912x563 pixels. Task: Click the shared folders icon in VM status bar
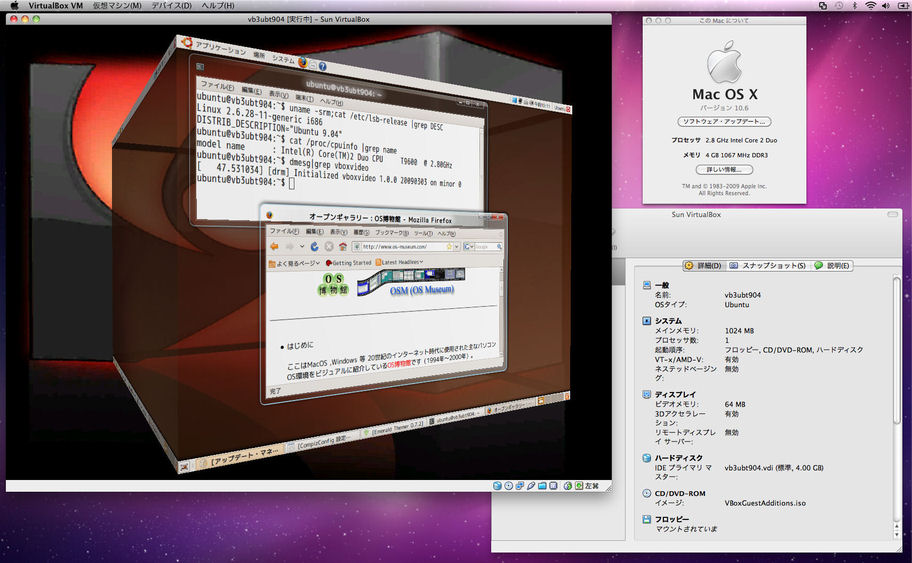point(542,486)
